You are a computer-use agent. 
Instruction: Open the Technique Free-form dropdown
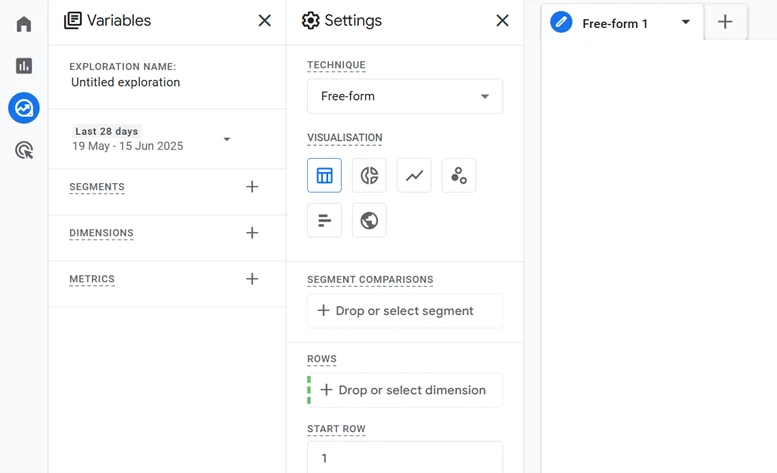point(405,96)
